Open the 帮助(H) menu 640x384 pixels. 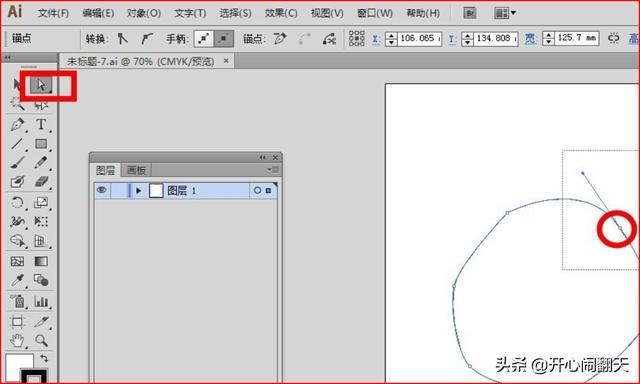423,13
